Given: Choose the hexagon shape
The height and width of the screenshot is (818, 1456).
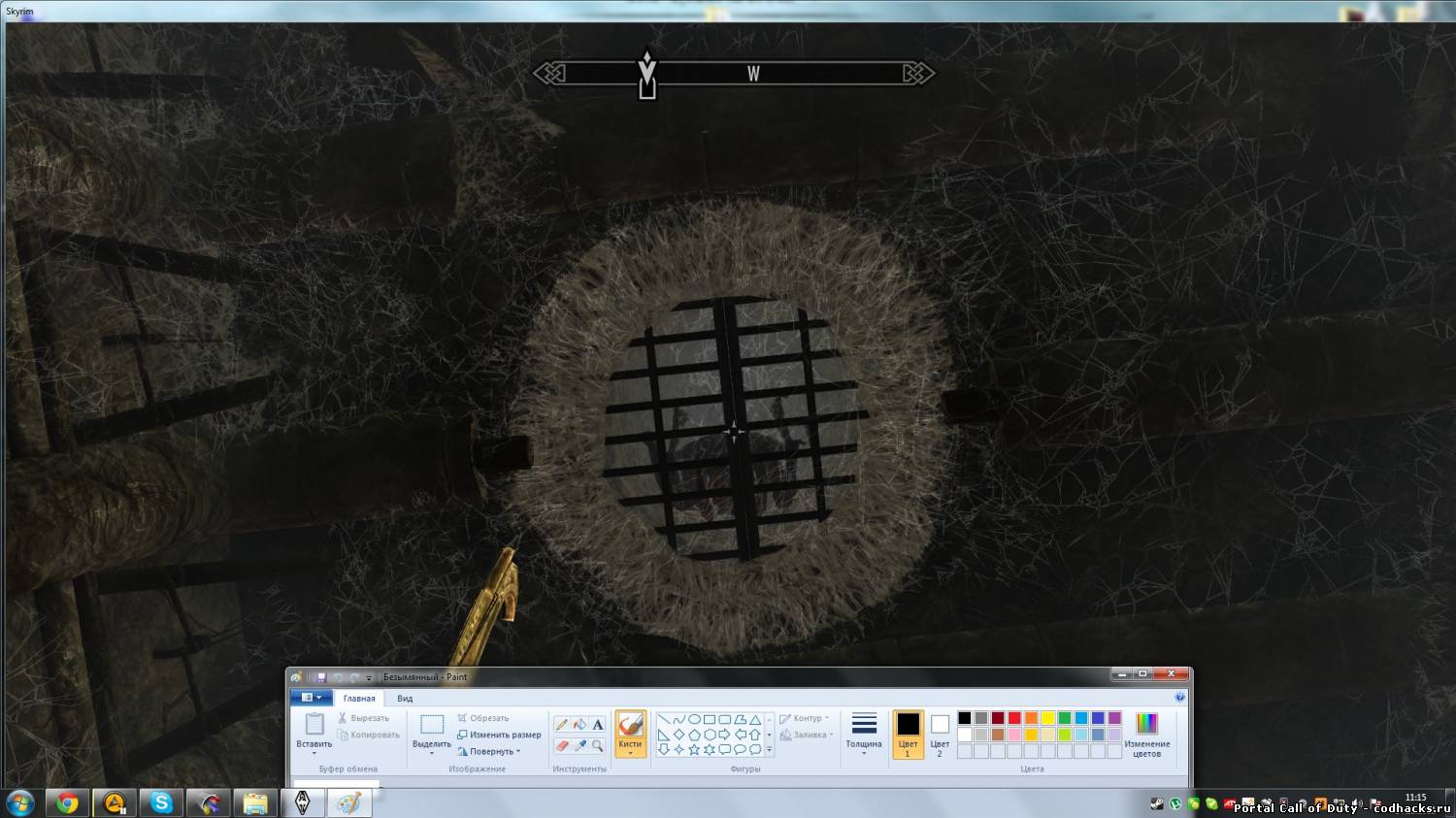Looking at the screenshot, I should click(710, 735).
